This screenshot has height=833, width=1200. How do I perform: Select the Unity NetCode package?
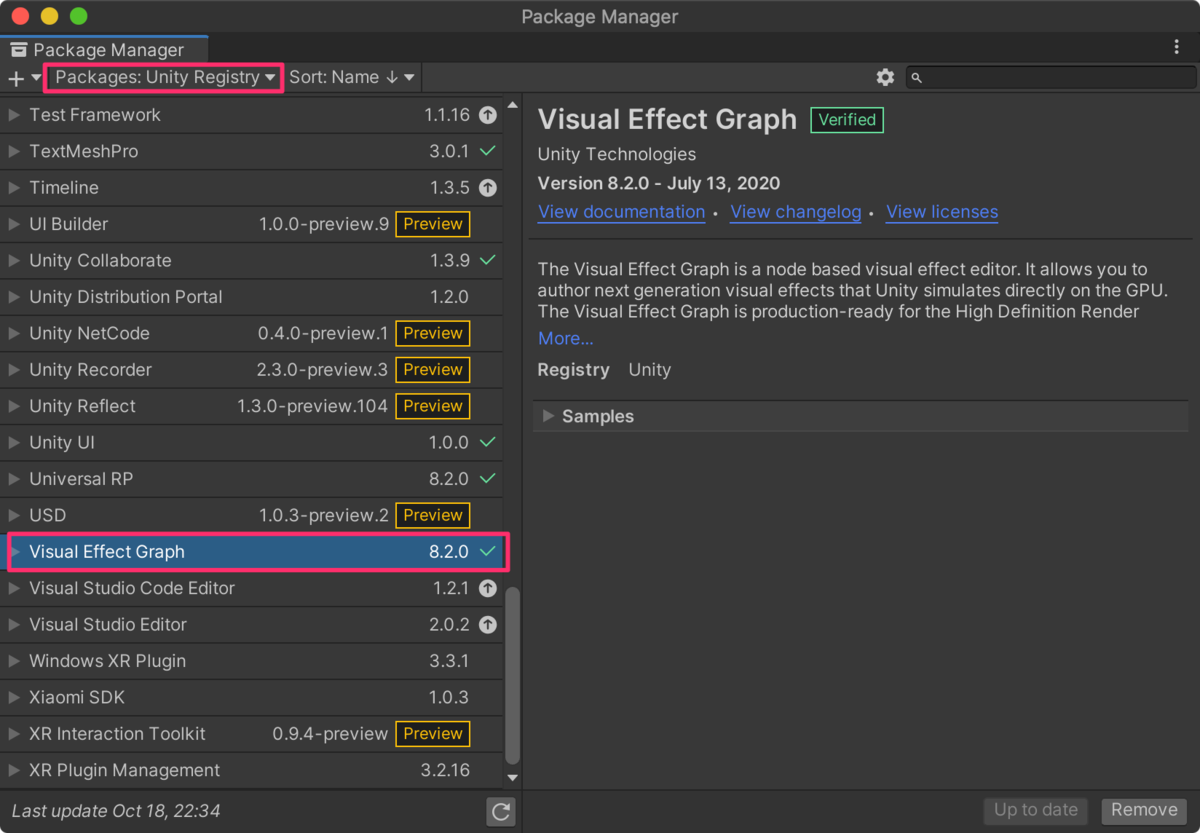(251, 333)
